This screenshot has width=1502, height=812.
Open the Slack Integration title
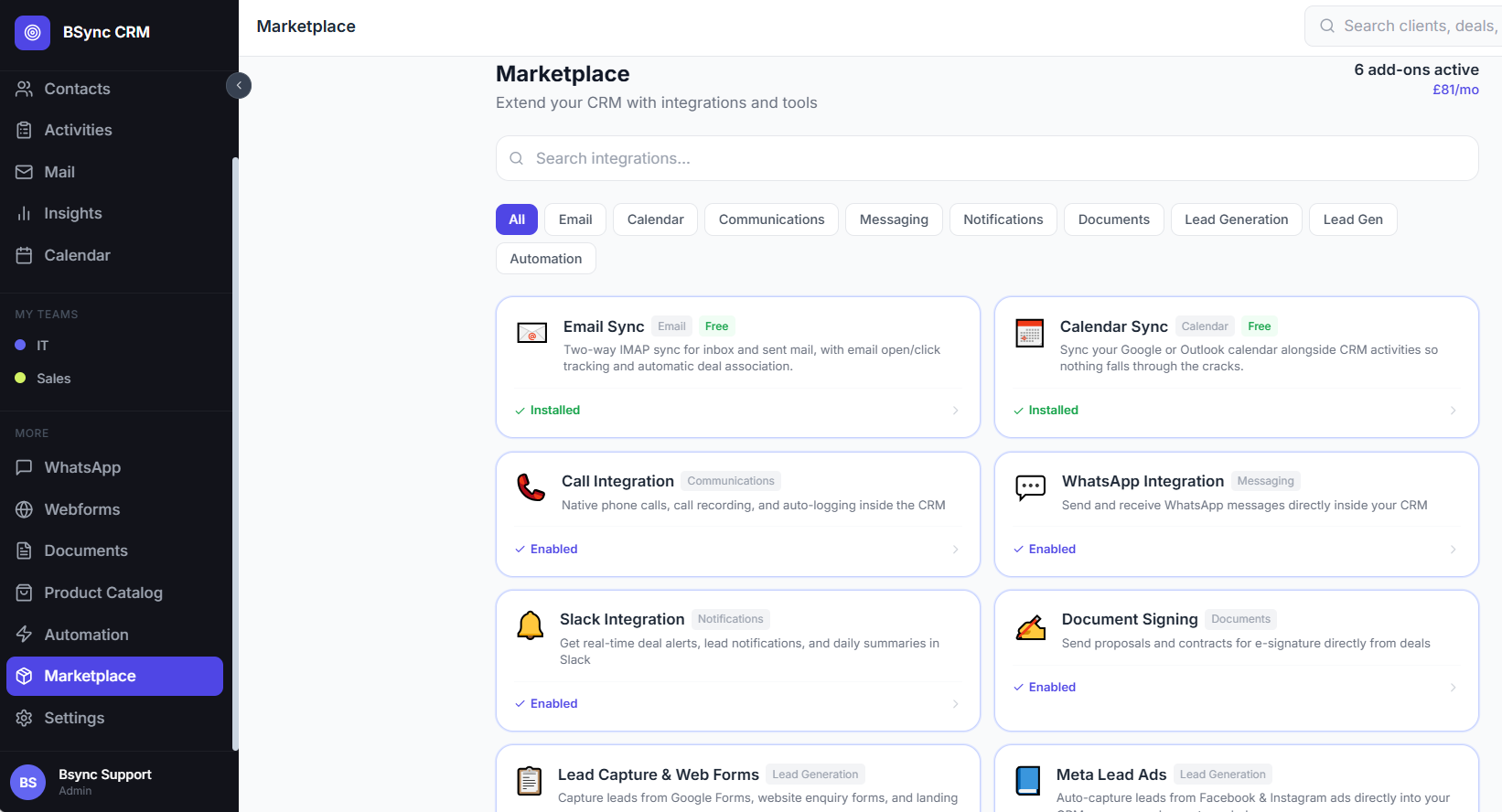coord(622,619)
